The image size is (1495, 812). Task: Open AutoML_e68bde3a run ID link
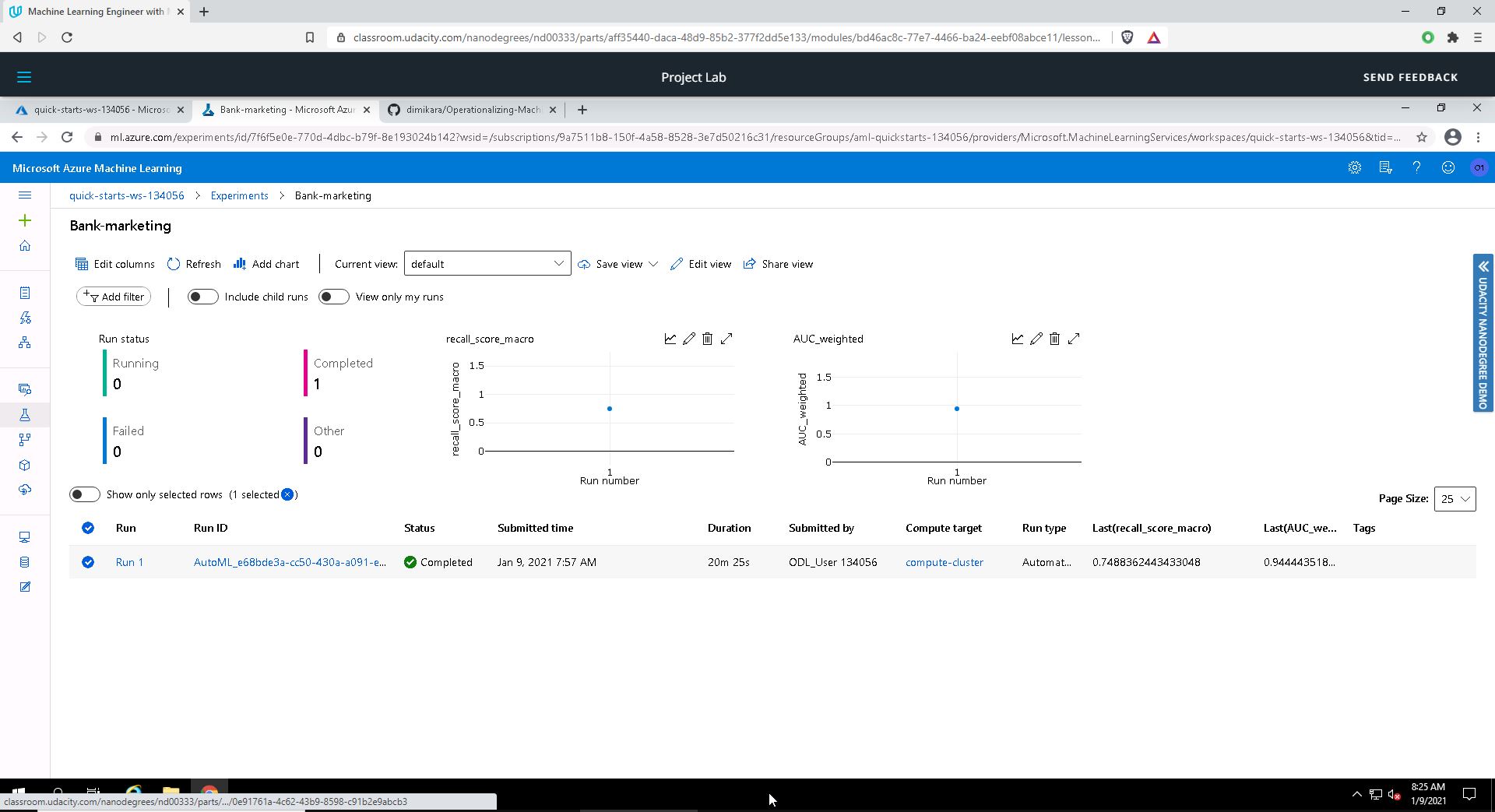click(290, 562)
